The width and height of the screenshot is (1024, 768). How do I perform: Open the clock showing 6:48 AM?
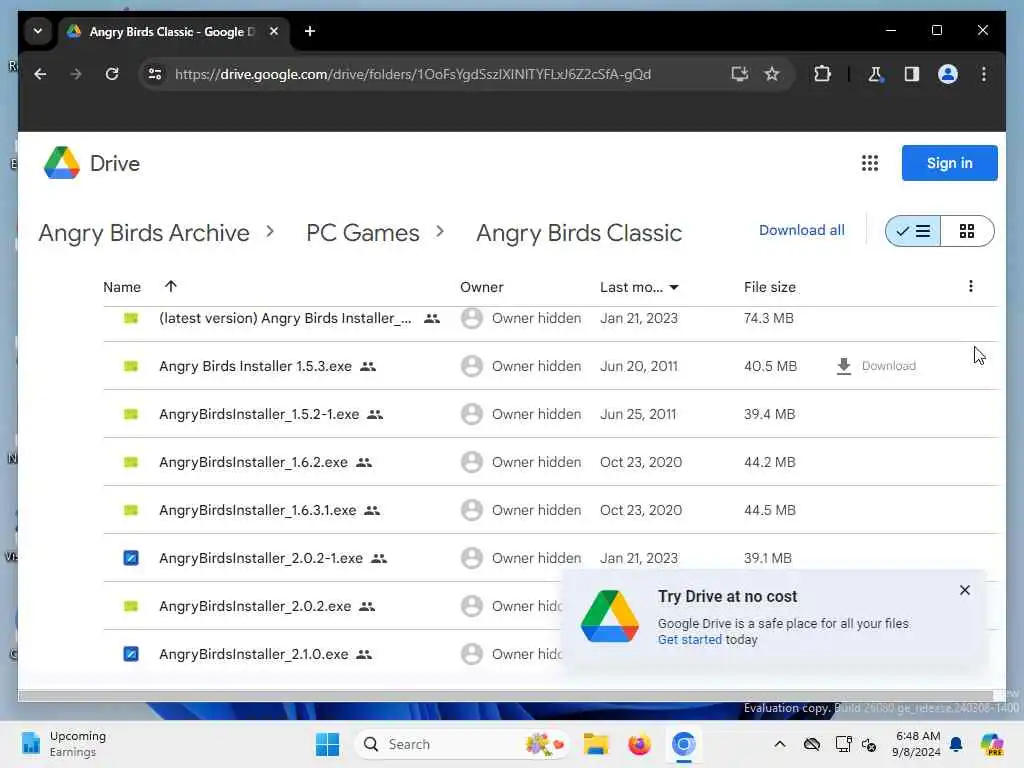tap(917, 744)
